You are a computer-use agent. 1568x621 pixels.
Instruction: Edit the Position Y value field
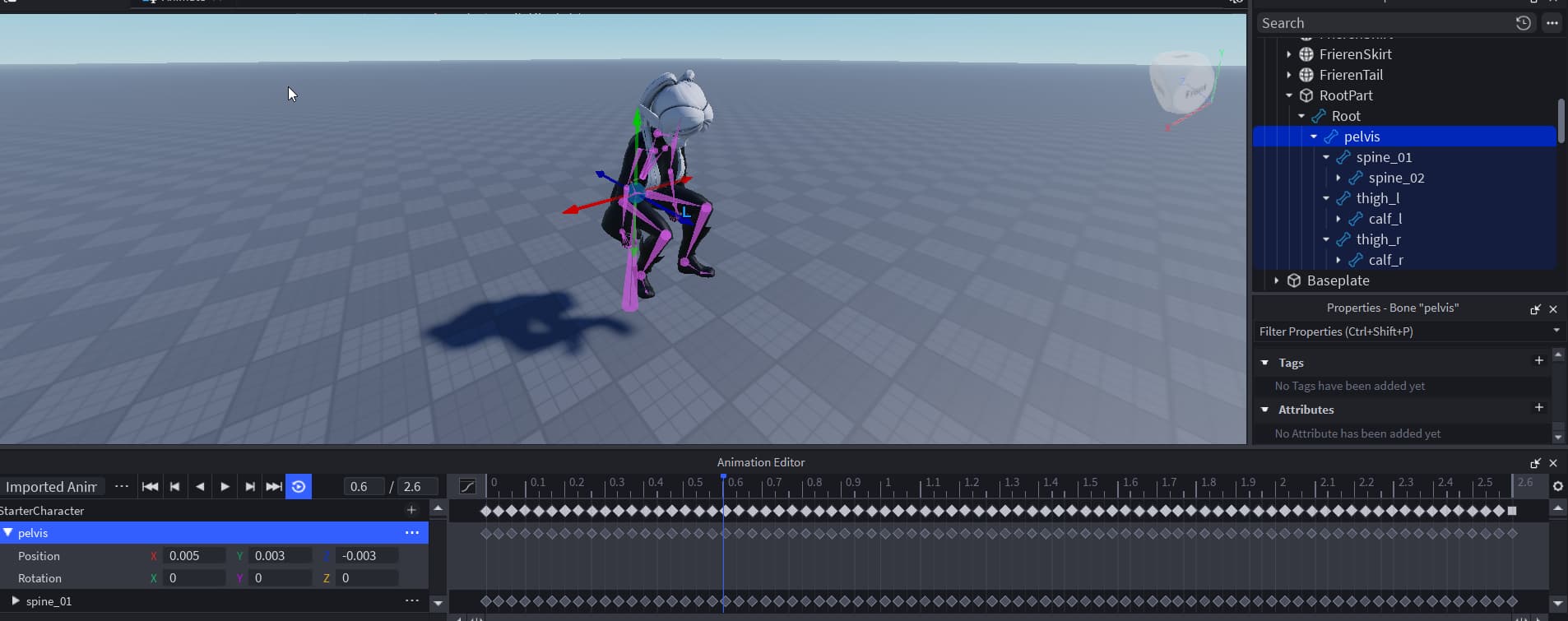click(281, 556)
